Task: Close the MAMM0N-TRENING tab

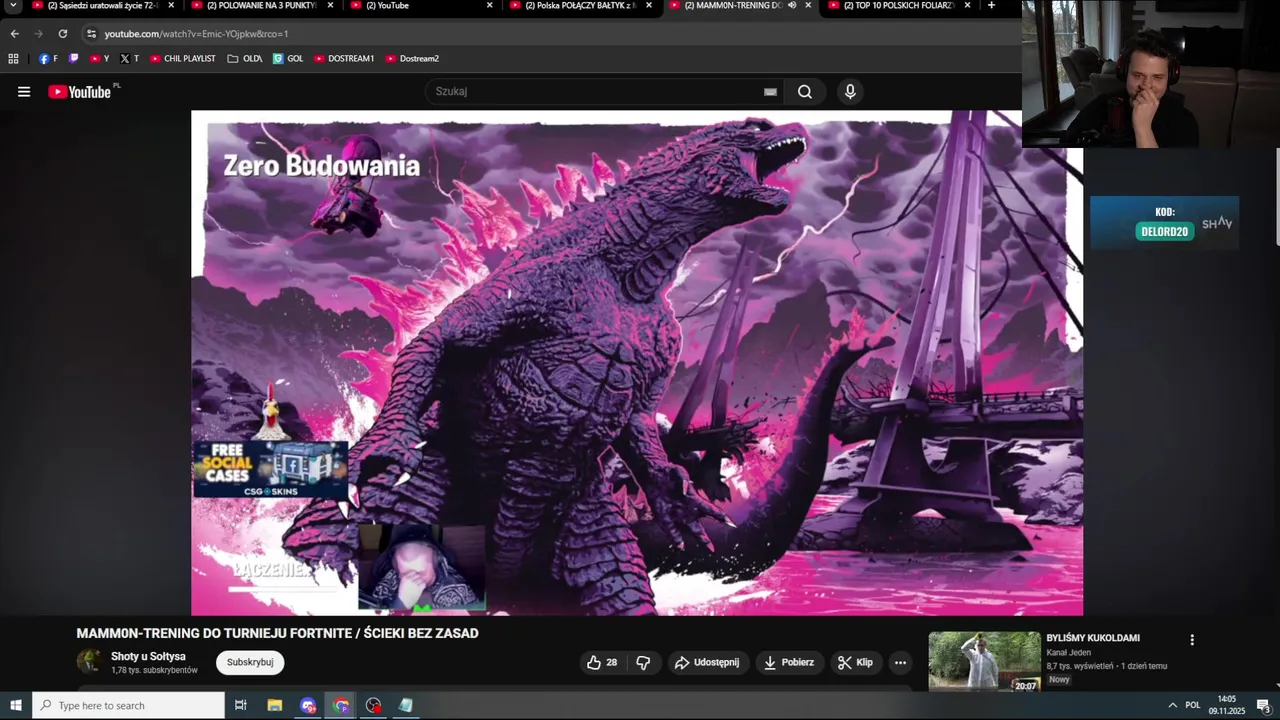Action: click(x=808, y=5)
